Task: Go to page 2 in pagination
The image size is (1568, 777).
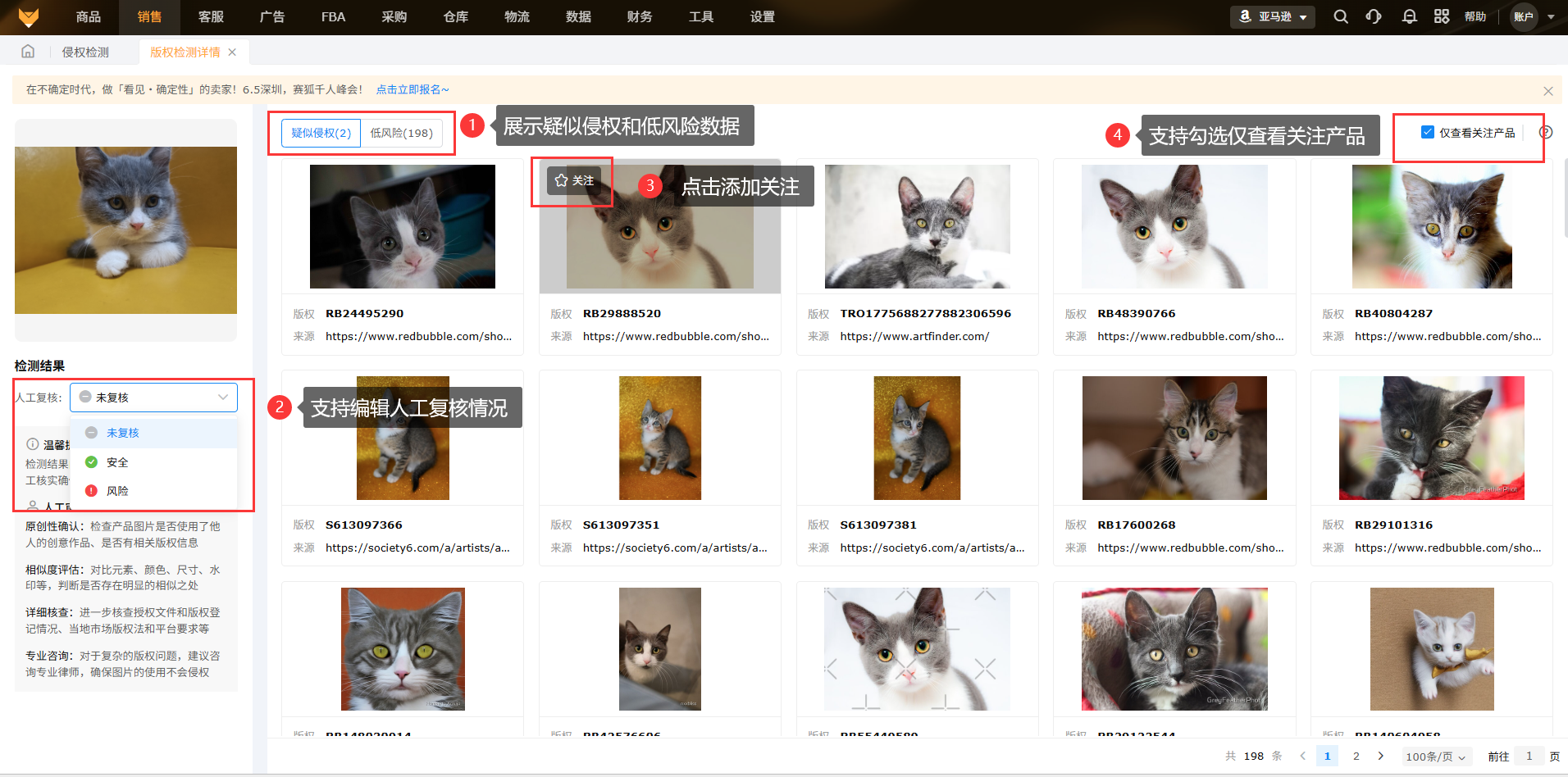Action: [1356, 756]
